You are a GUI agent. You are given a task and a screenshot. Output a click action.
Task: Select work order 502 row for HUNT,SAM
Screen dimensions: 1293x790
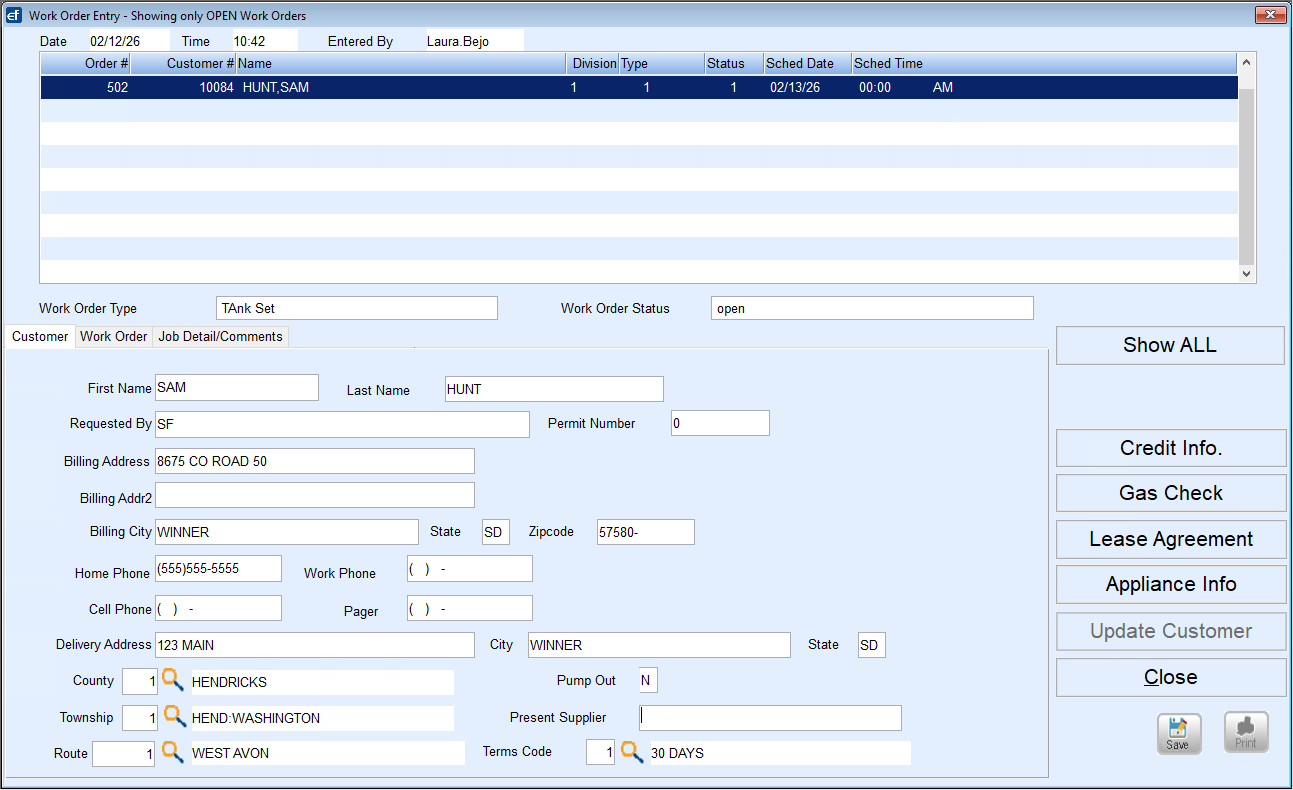(x=639, y=88)
